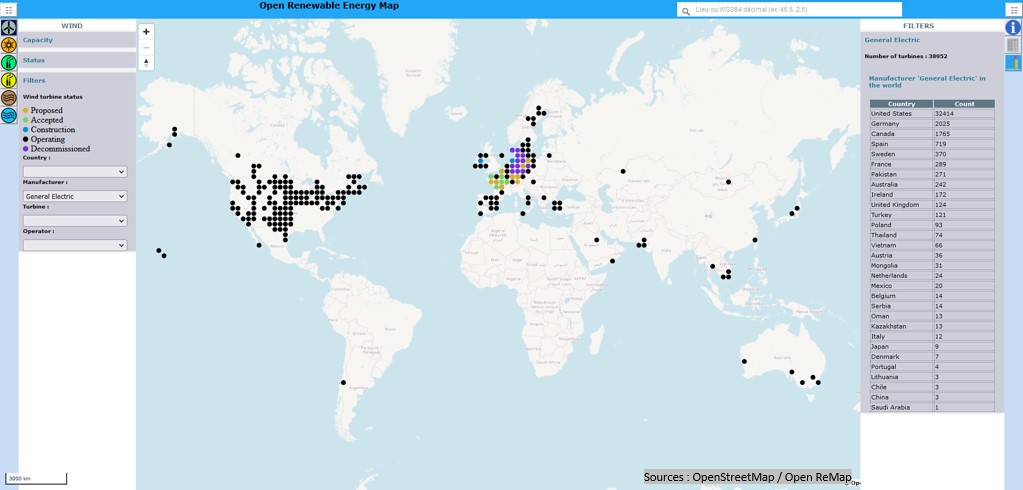Select the wind turbine energy icon
The width and height of the screenshot is (1023, 490).
(8, 27)
